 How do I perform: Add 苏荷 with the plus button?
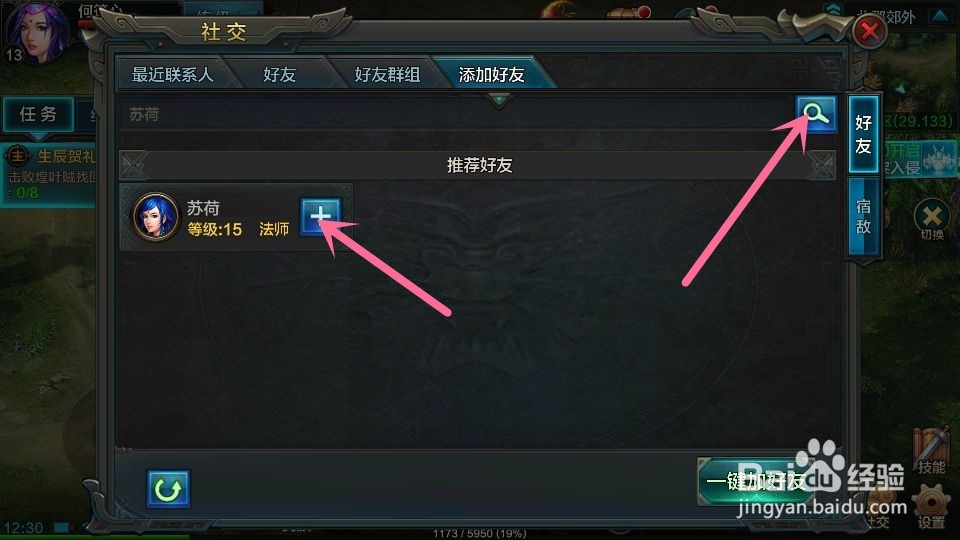[320, 217]
